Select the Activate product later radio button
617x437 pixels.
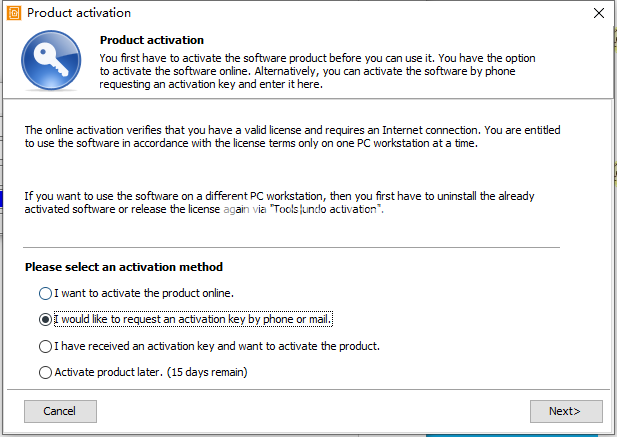pyautogui.click(x=45, y=372)
